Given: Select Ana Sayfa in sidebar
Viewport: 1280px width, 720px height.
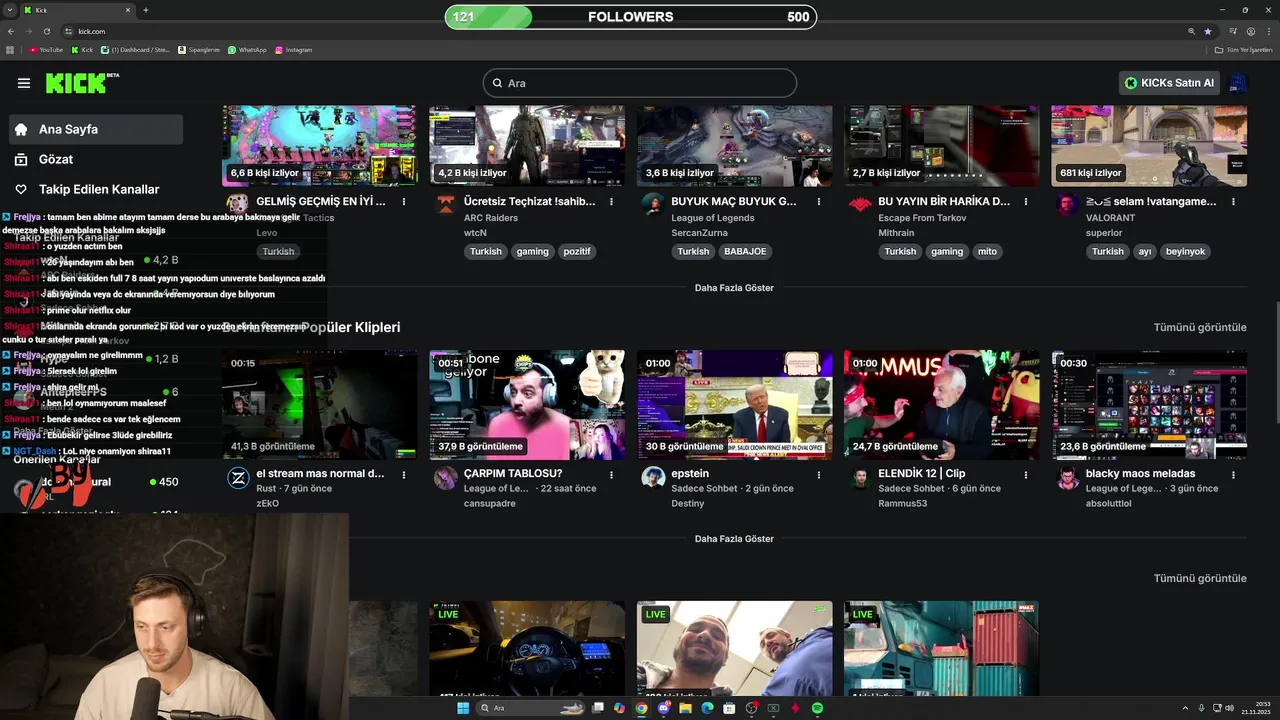Looking at the screenshot, I should click(x=96, y=129).
